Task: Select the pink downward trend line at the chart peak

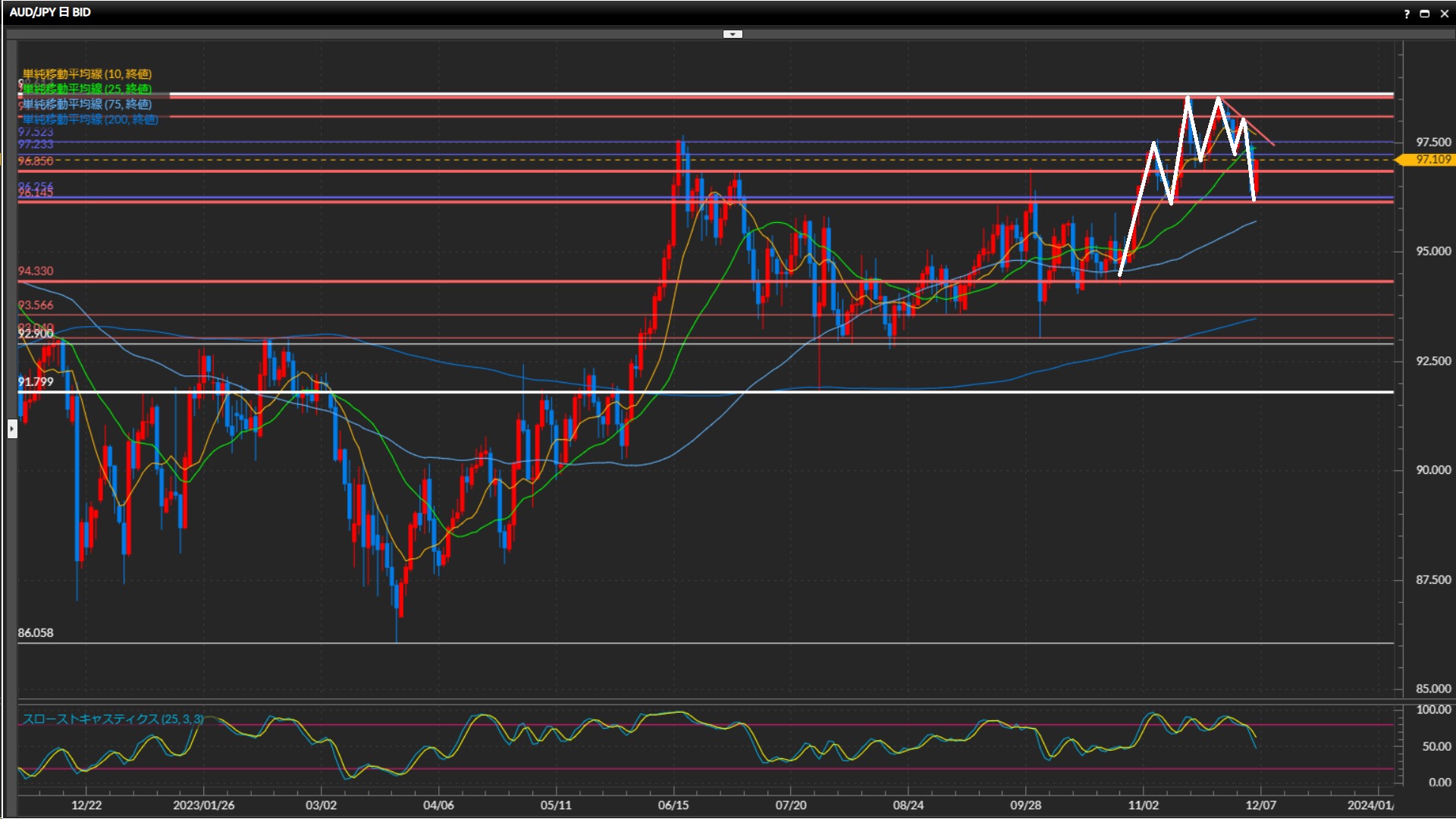Action: click(1263, 135)
